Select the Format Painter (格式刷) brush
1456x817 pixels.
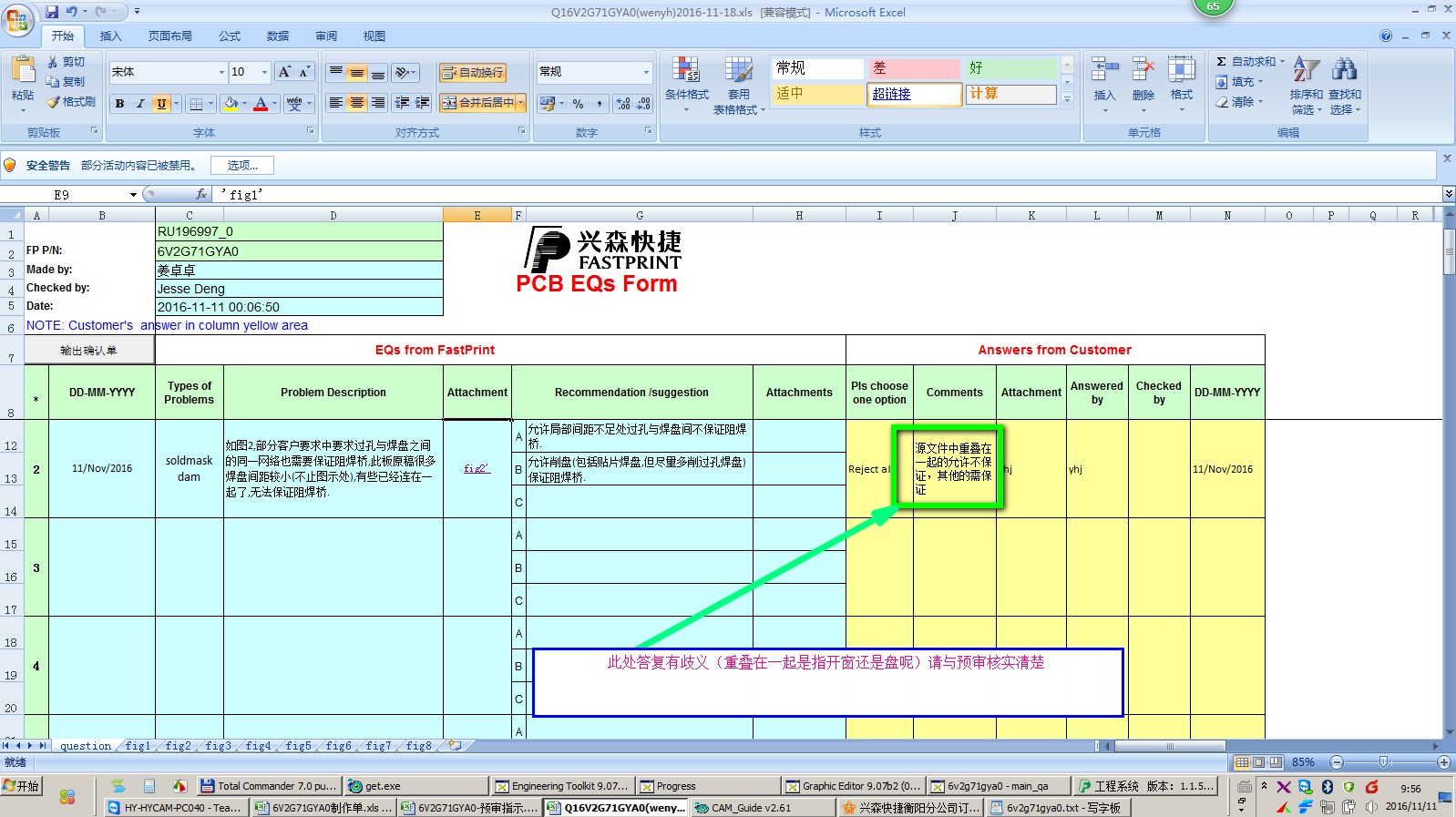(x=53, y=102)
